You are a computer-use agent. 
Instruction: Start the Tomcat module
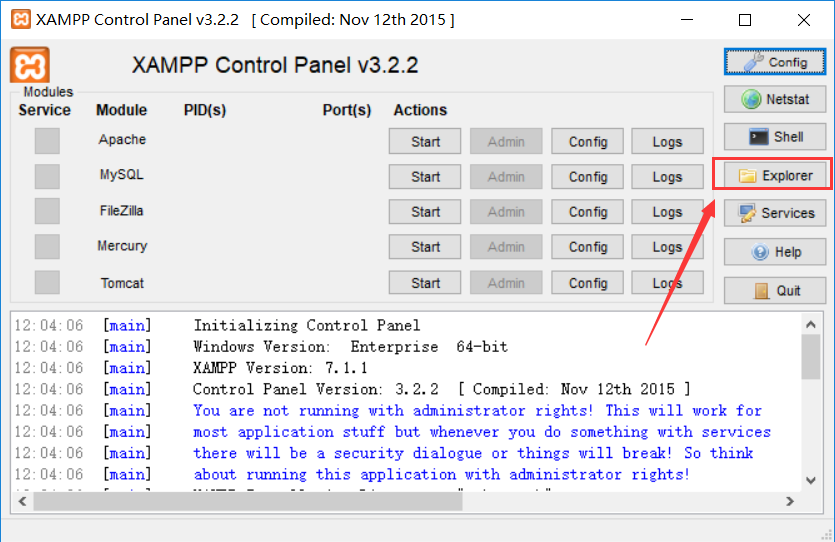(425, 282)
